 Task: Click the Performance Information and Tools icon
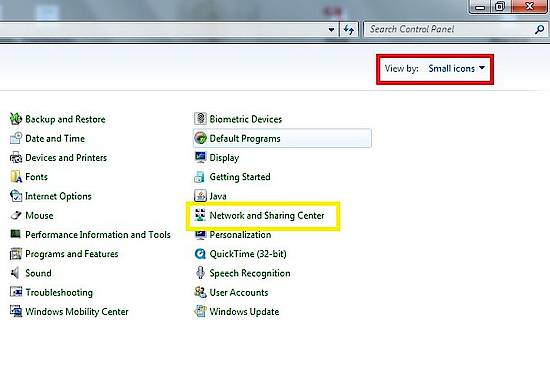pos(16,234)
